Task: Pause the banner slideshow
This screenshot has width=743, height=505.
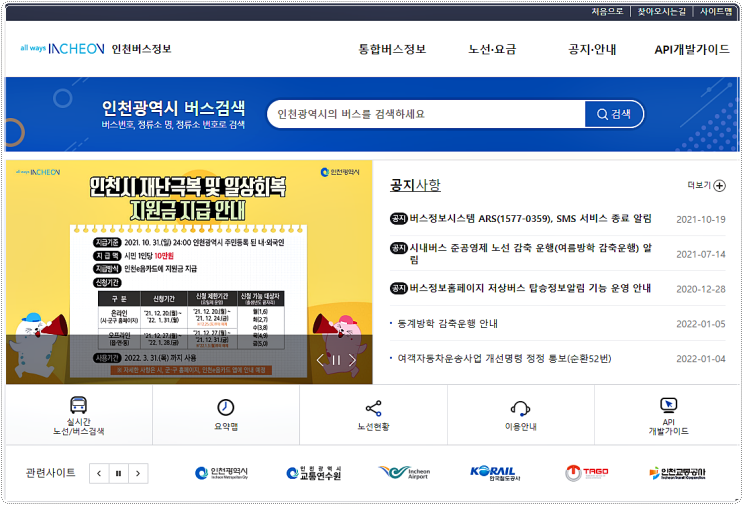Action: coord(336,360)
